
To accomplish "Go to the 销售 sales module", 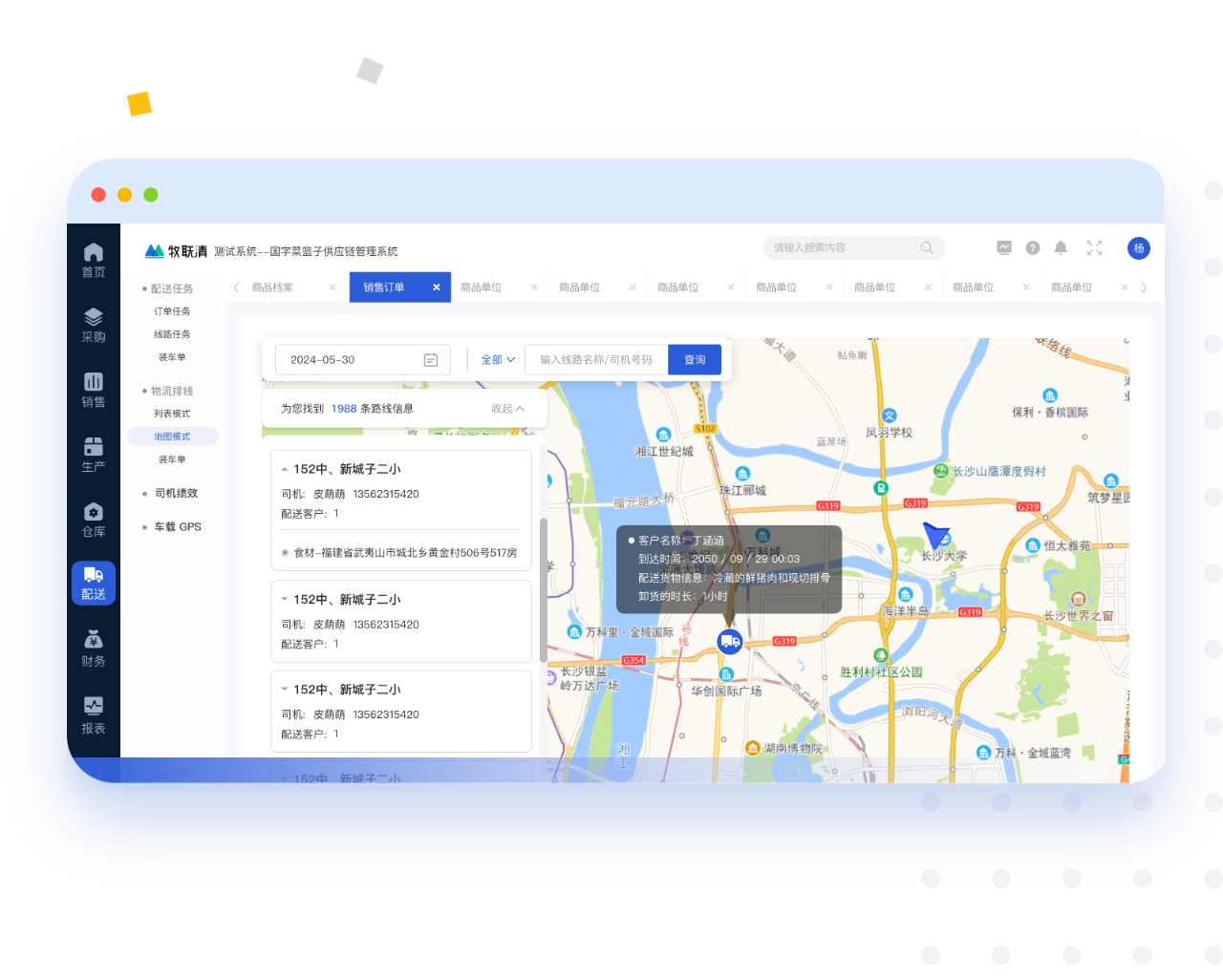I will 94,390.
